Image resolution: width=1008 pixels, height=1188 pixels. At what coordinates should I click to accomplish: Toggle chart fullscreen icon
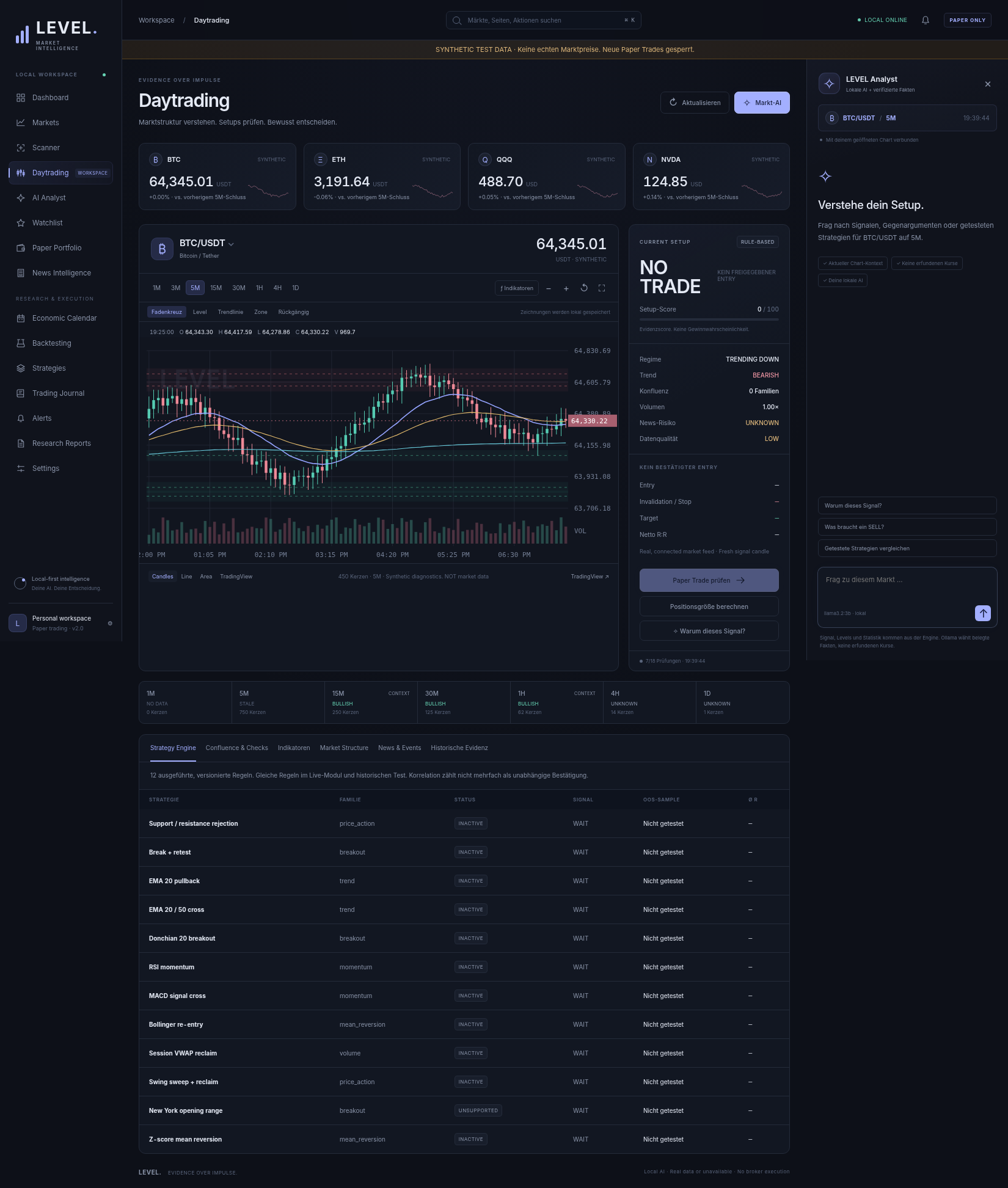(x=602, y=288)
